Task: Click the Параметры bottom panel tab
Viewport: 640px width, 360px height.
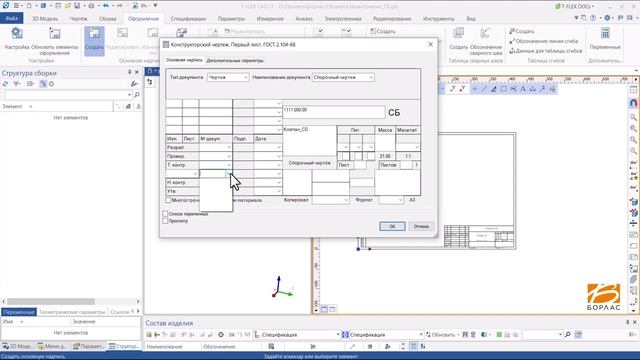Action: [x=88, y=346]
